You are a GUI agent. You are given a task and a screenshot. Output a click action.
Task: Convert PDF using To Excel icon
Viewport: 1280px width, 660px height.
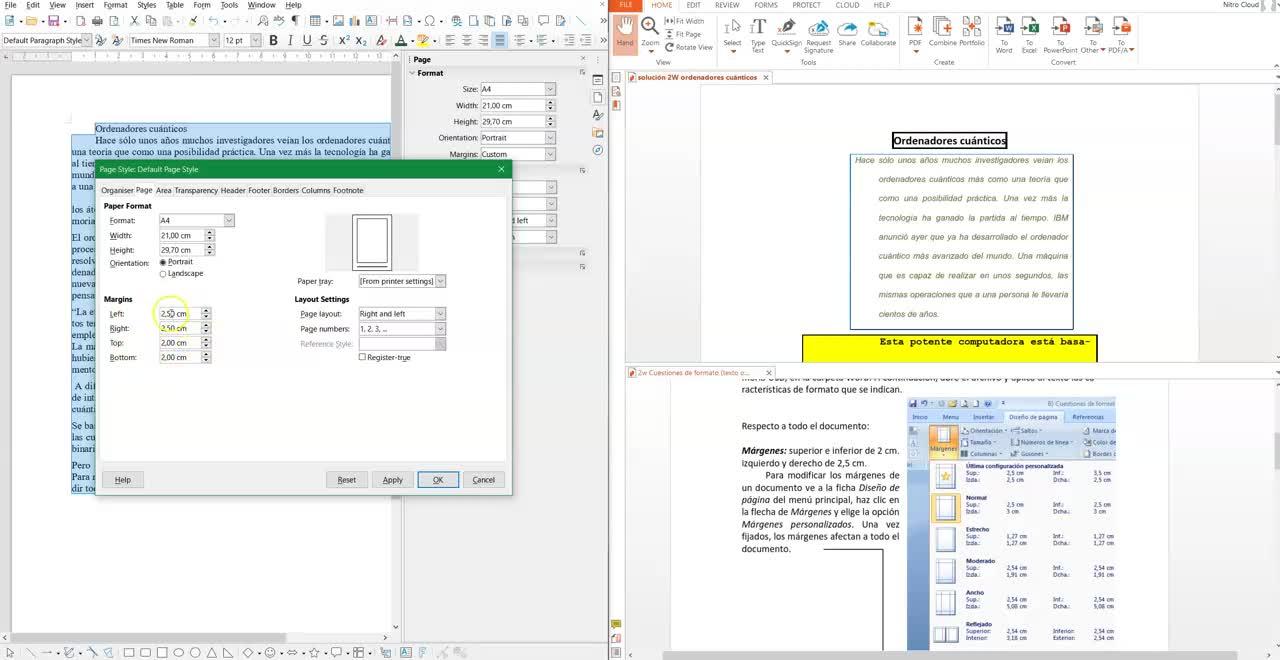[x=1029, y=31]
